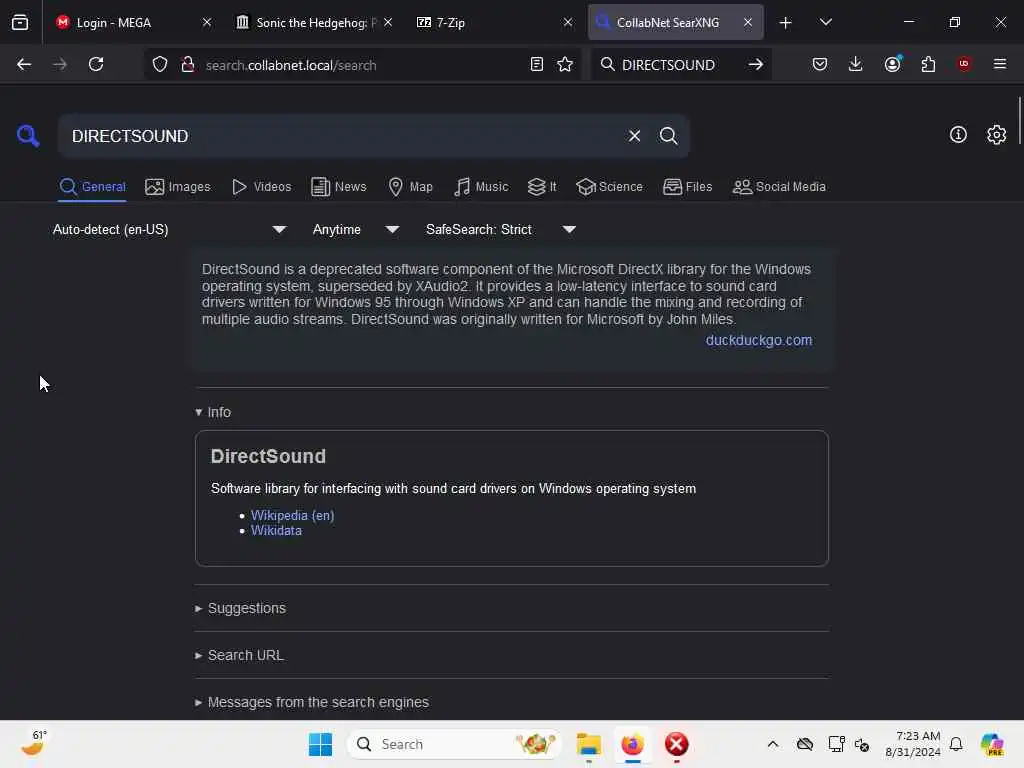Select the Science search category

point(609,187)
